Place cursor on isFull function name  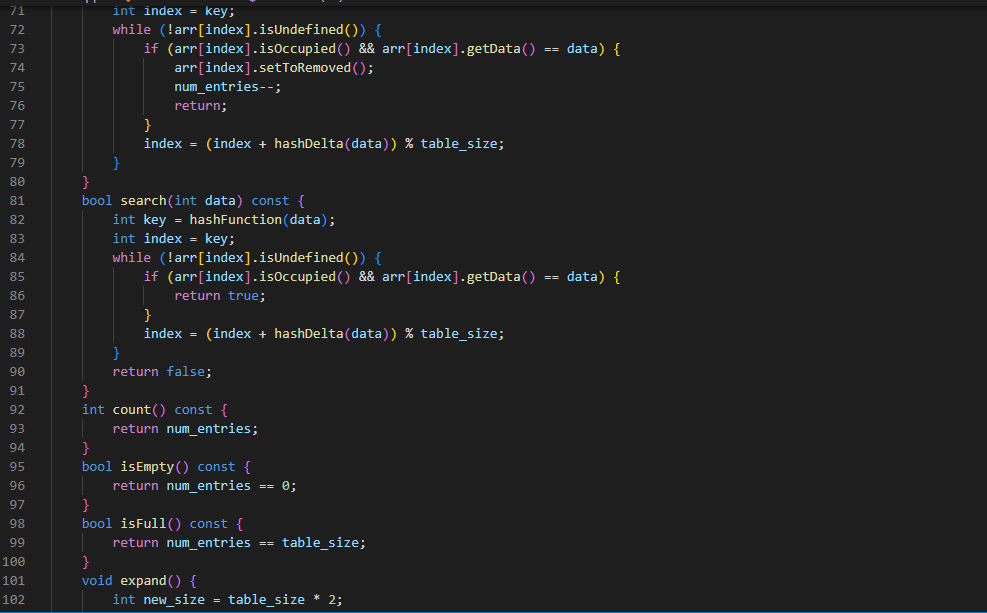(144, 524)
